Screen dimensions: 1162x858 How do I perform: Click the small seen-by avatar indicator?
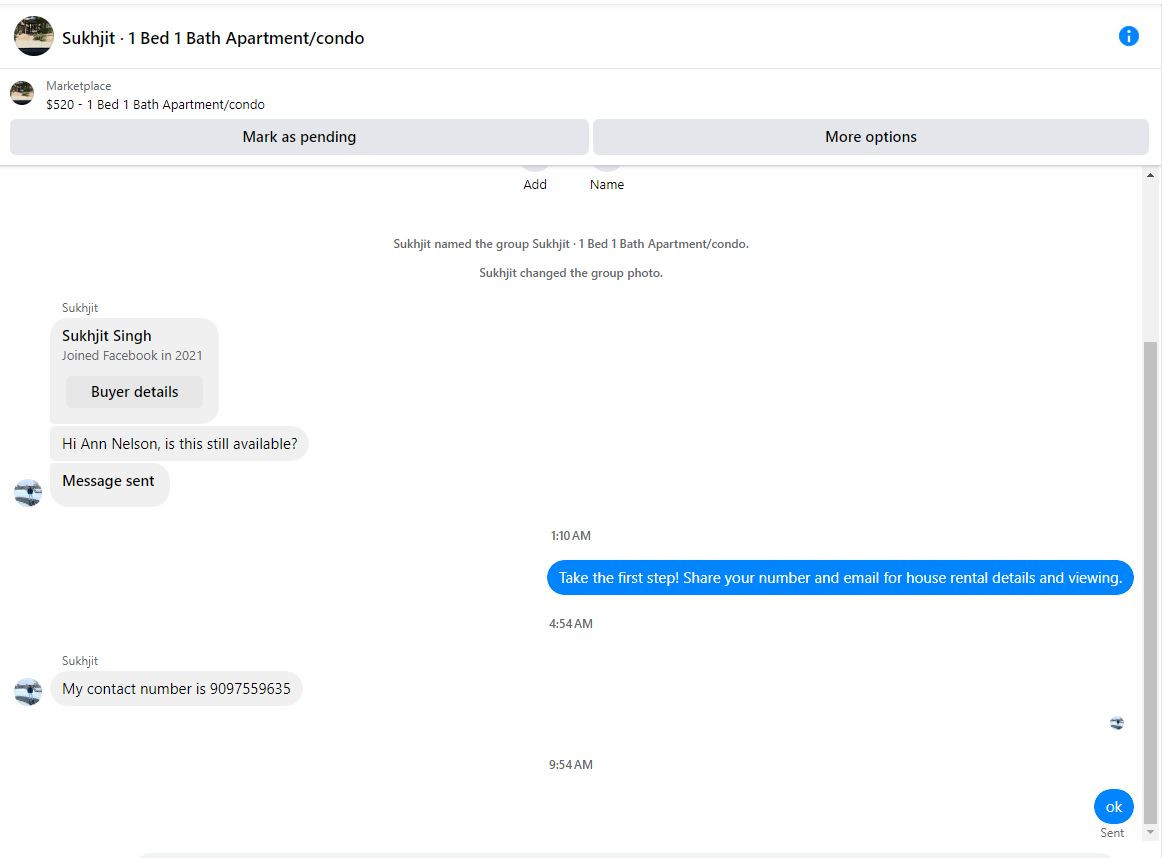tap(1117, 723)
